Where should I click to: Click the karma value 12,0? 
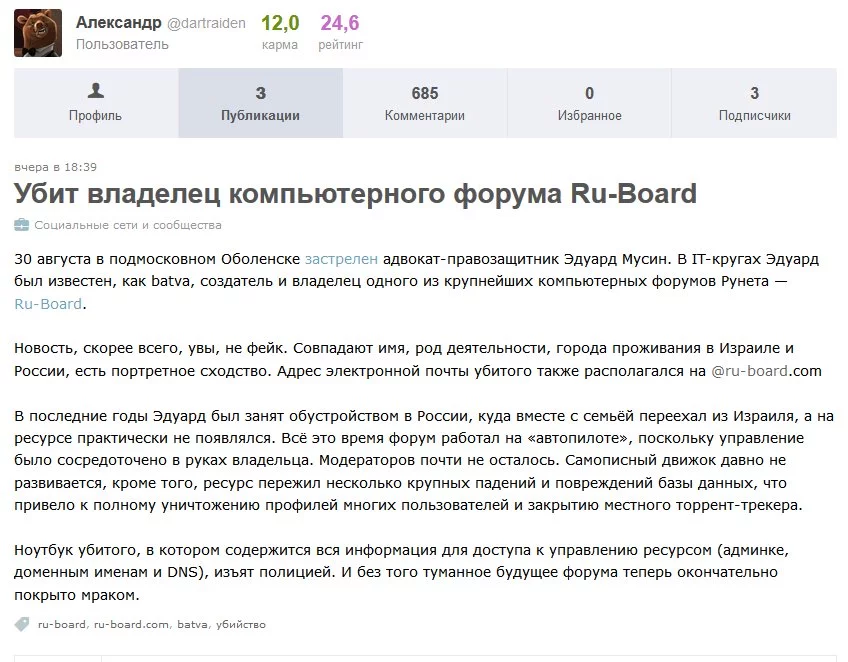[280, 23]
